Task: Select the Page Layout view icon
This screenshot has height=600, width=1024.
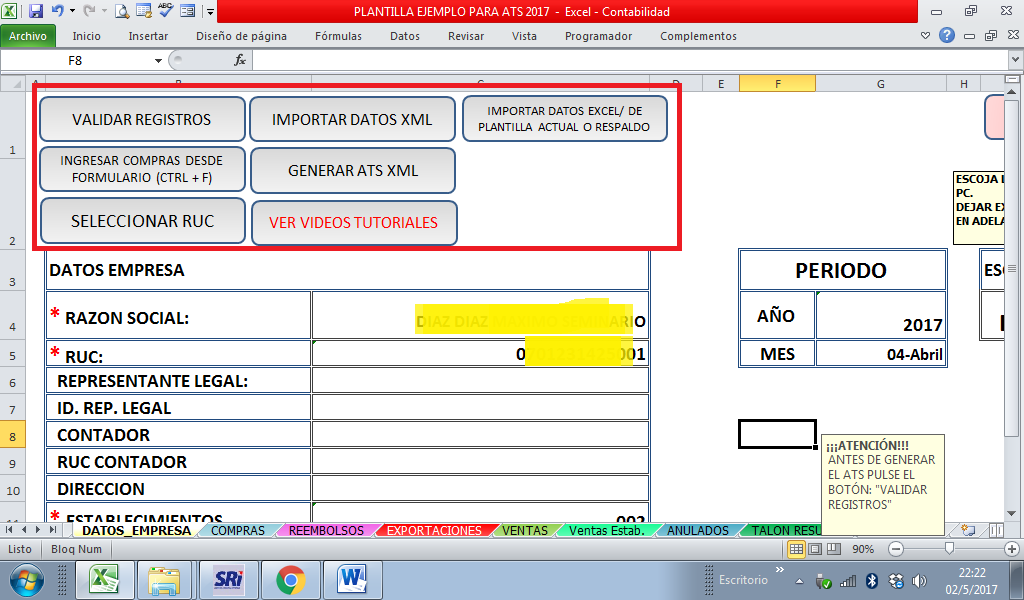Action: pyautogui.click(x=814, y=548)
